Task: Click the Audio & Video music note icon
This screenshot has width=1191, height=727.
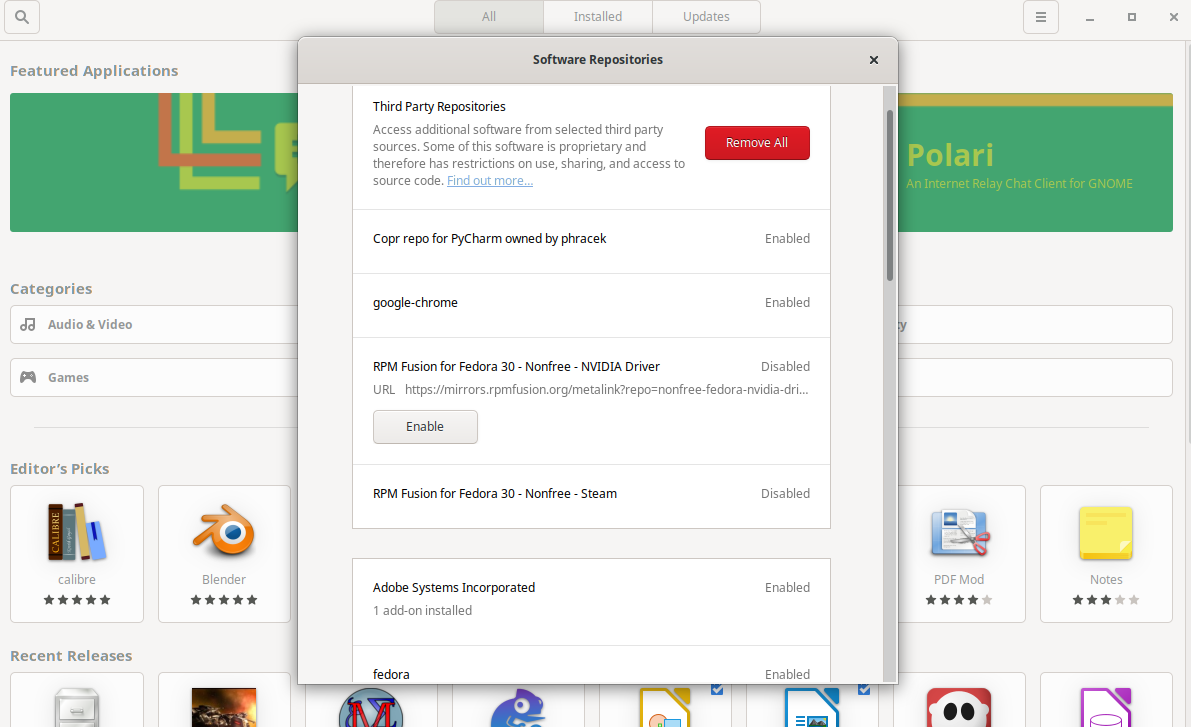Action: [x=28, y=324]
